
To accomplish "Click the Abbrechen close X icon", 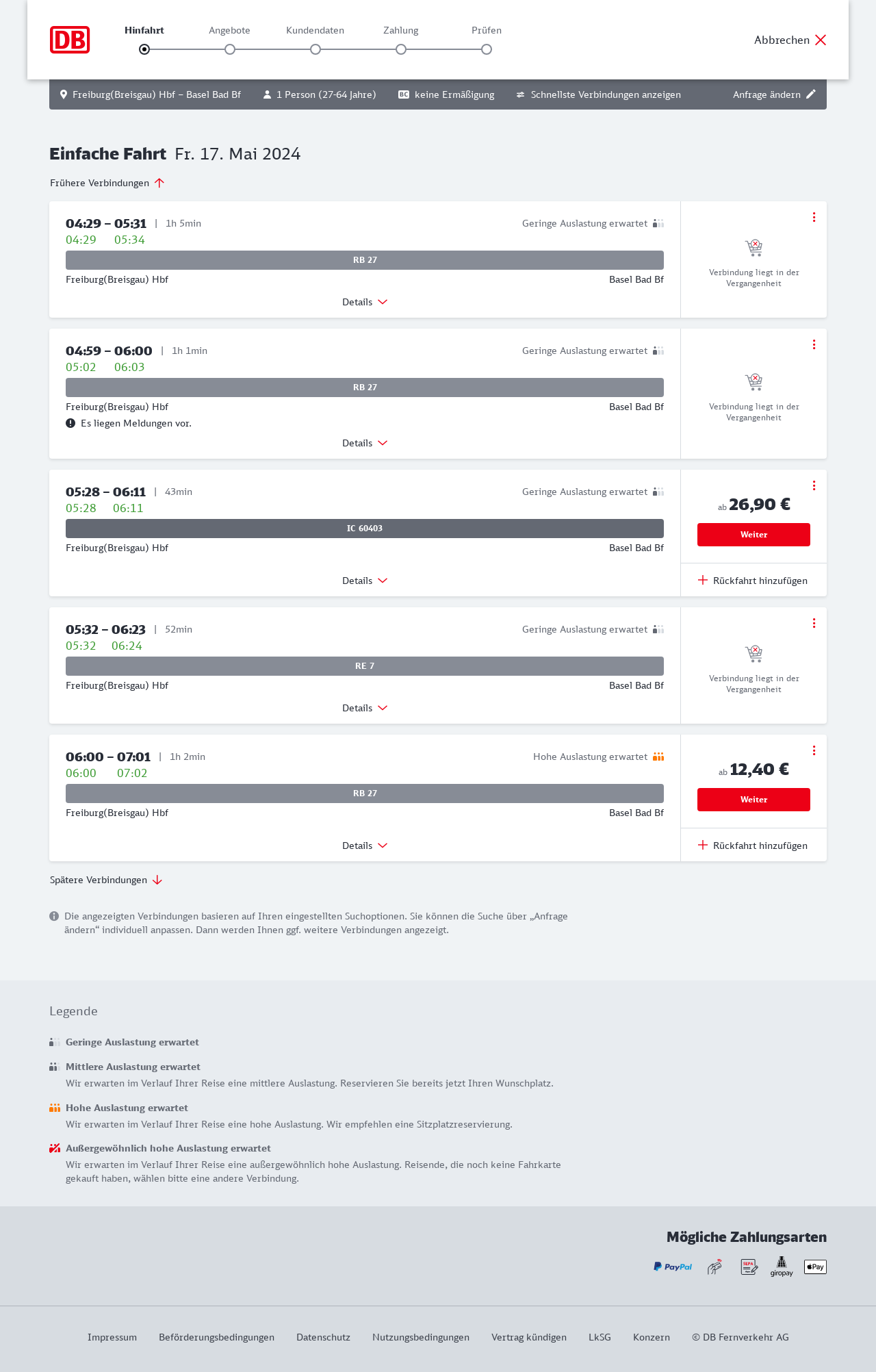I will (x=821, y=40).
